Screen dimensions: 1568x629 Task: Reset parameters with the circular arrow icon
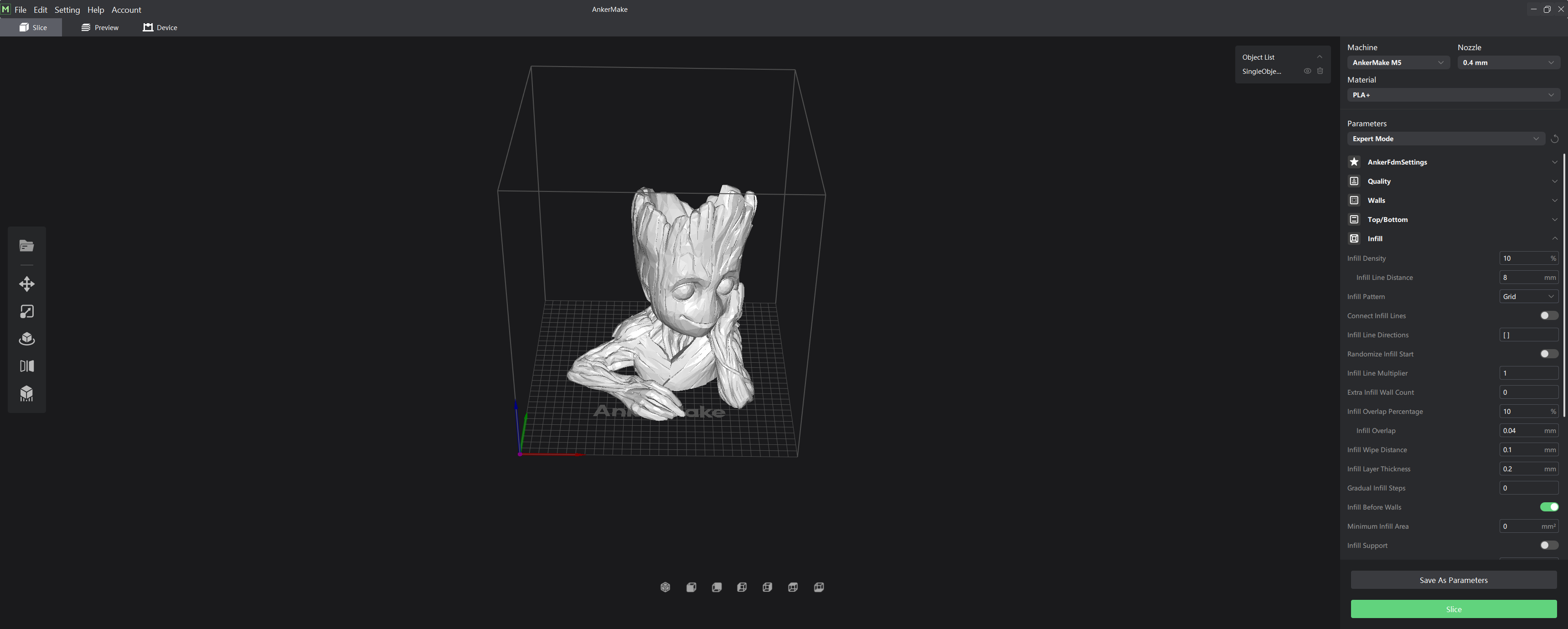(x=1555, y=139)
